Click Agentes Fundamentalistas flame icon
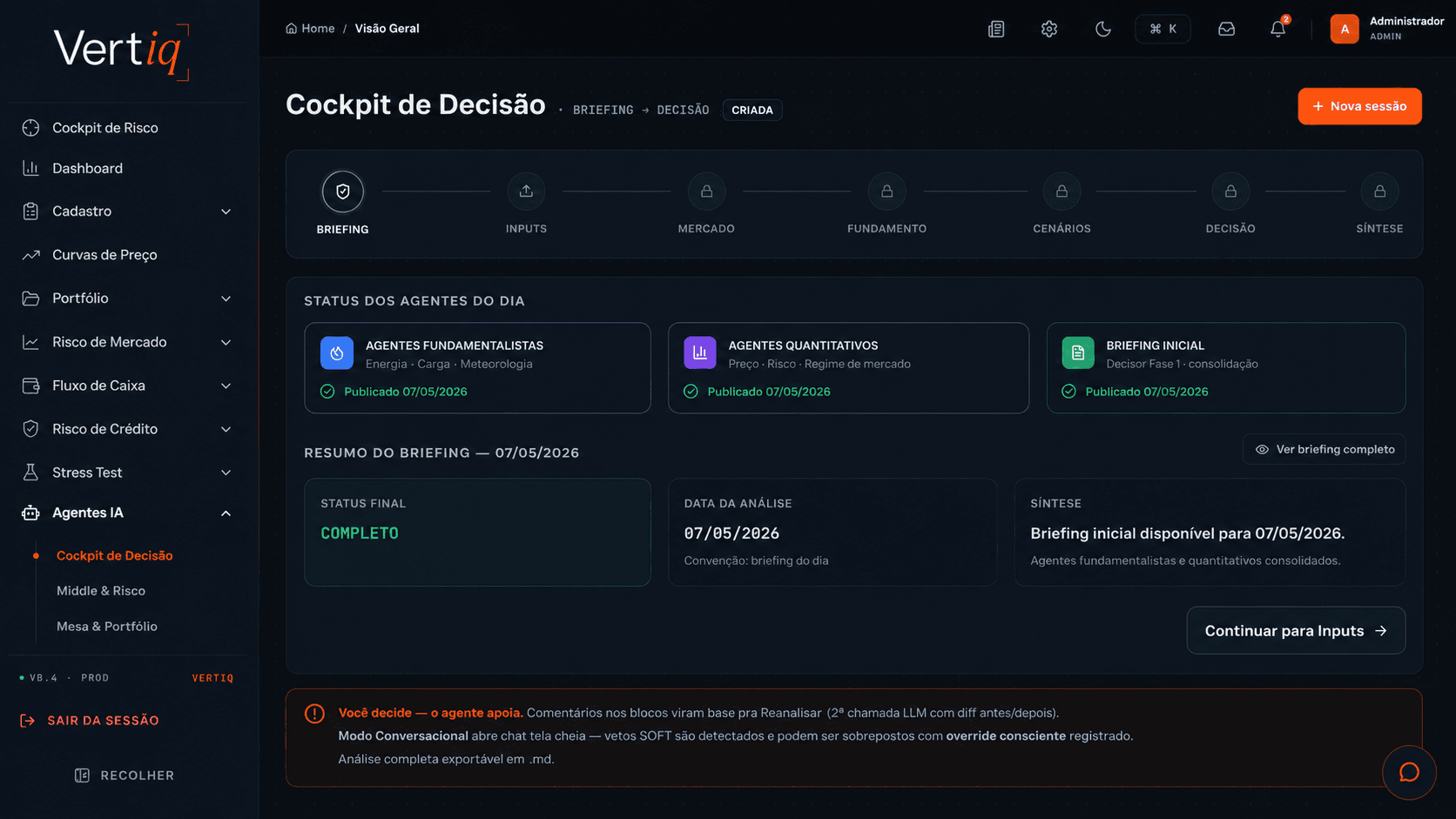1456x819 pixels. [x=337, y=353]
